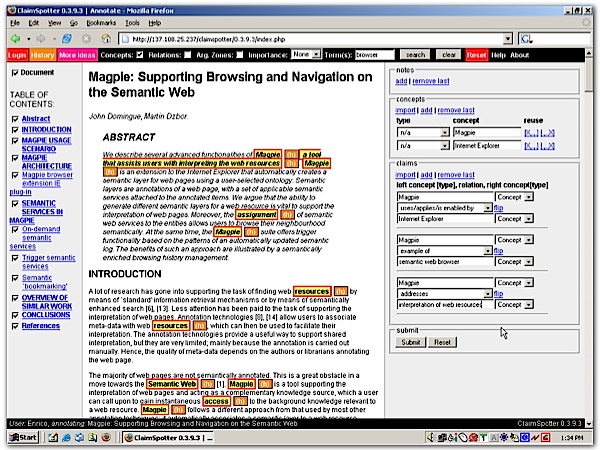
Task: Uncheck the Concepts checkbox
Action: (140, 55)
